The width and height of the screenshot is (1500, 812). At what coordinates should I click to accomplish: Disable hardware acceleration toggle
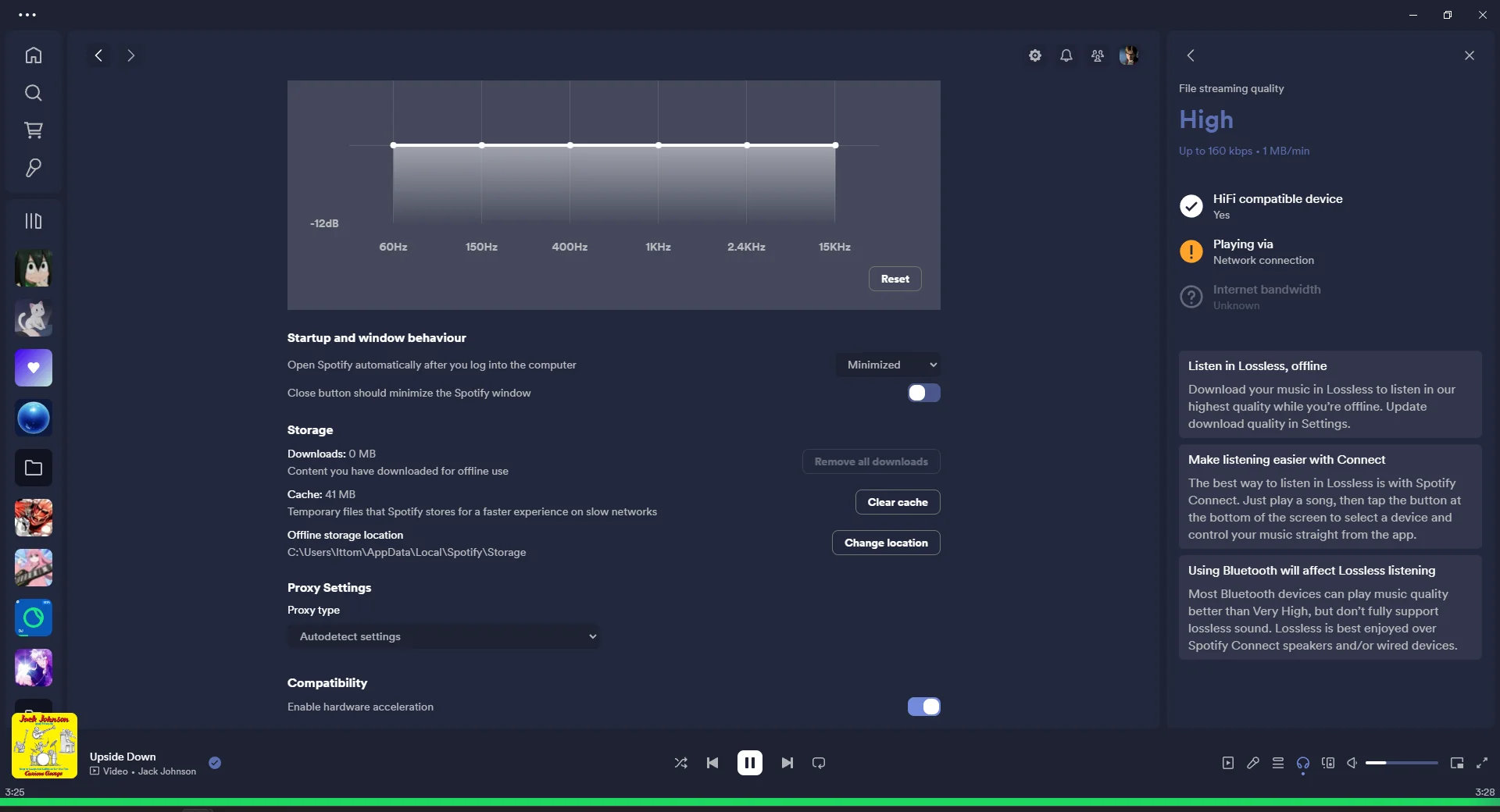tap(923, 707)
